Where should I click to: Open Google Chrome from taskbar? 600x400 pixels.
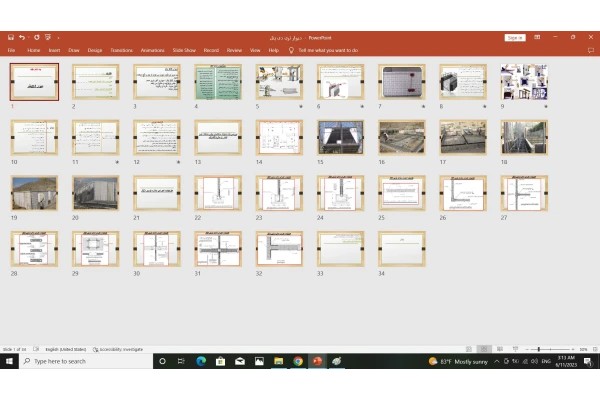298,361
